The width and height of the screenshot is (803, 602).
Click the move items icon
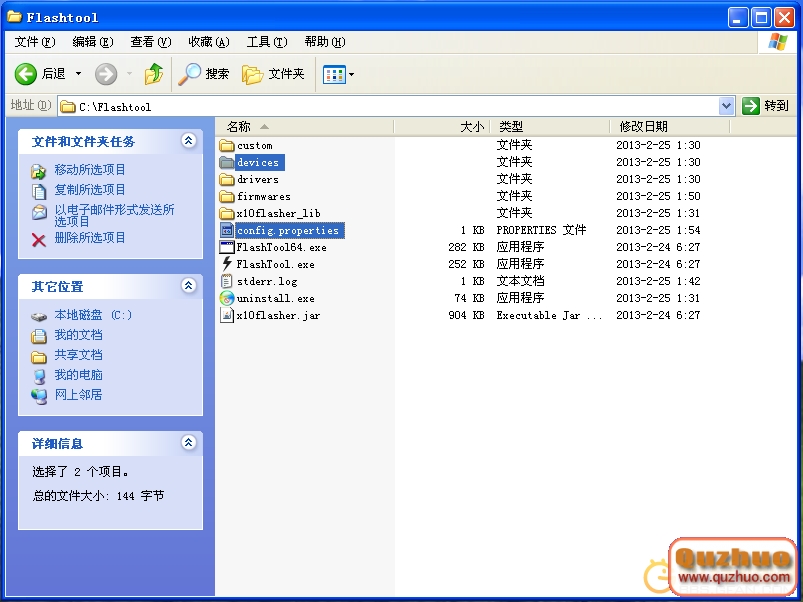(39, 171)
